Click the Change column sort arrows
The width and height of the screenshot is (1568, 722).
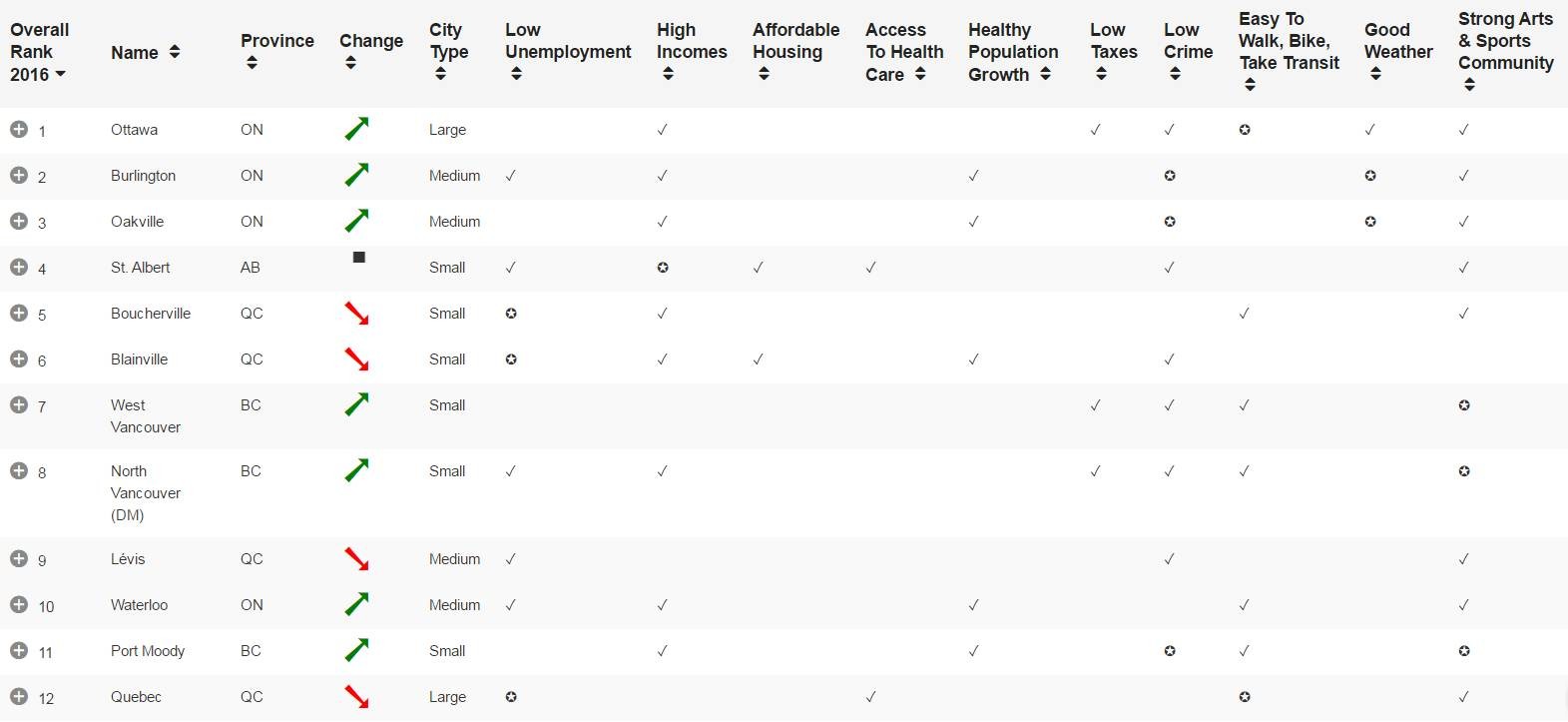350,63
